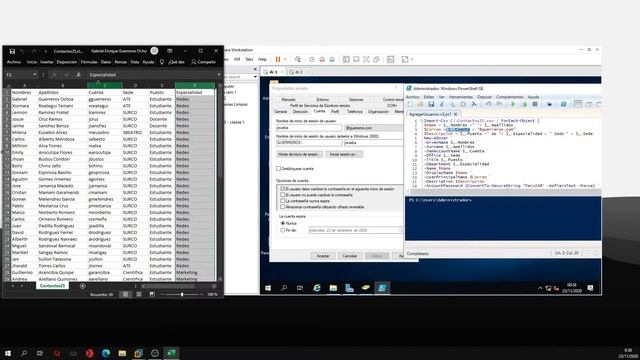This screenshot has width=640, height=360.
Task: Click new script icon in PowerShell ISE
Action: point(410,104)
